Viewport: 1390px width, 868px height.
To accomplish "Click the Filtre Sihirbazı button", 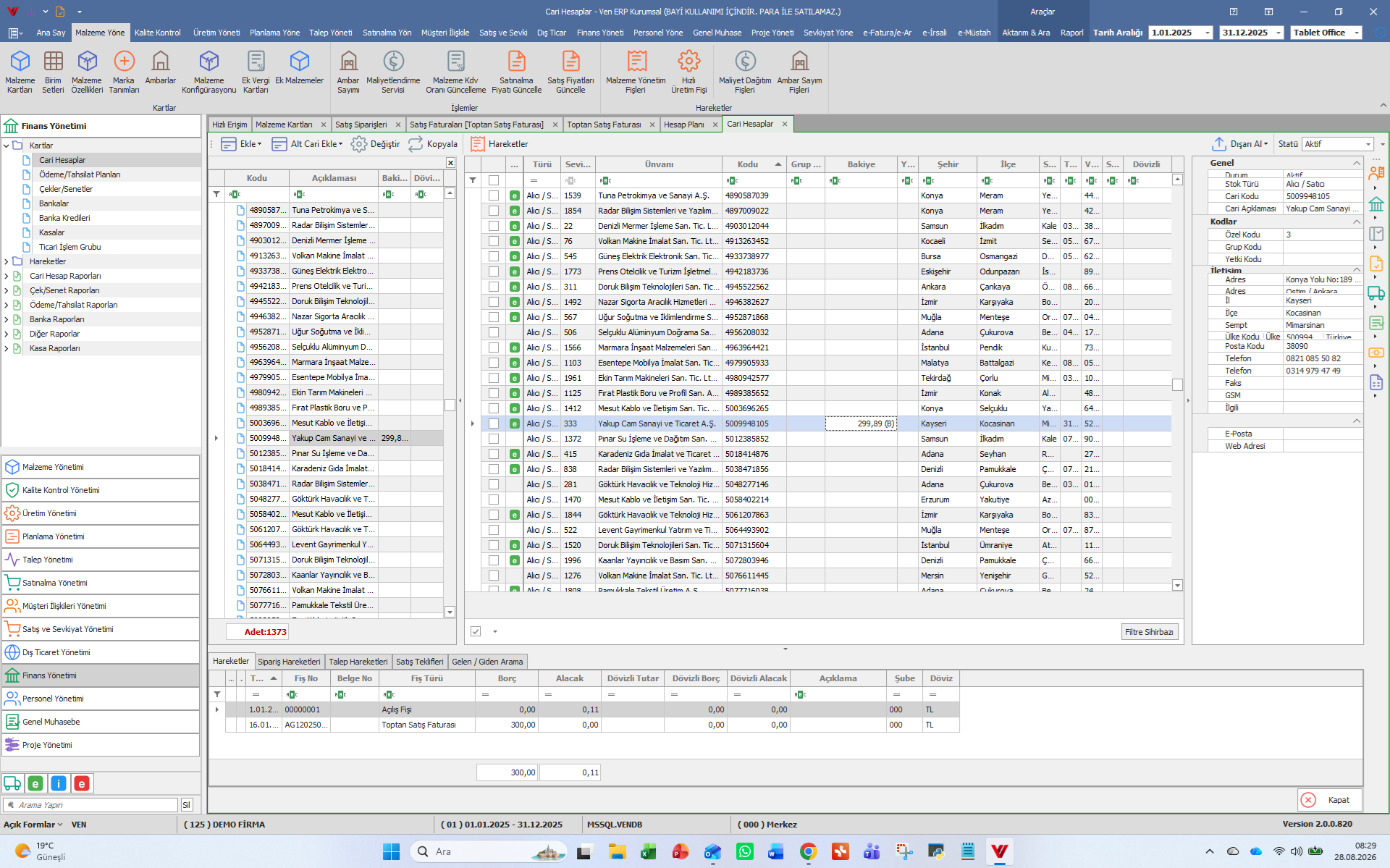I will (1149, 632).
